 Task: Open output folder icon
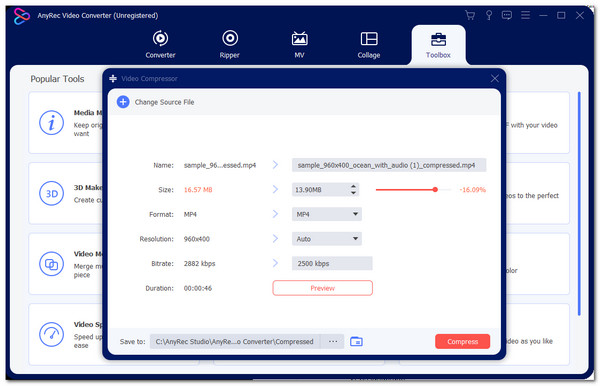coord(356,341)
